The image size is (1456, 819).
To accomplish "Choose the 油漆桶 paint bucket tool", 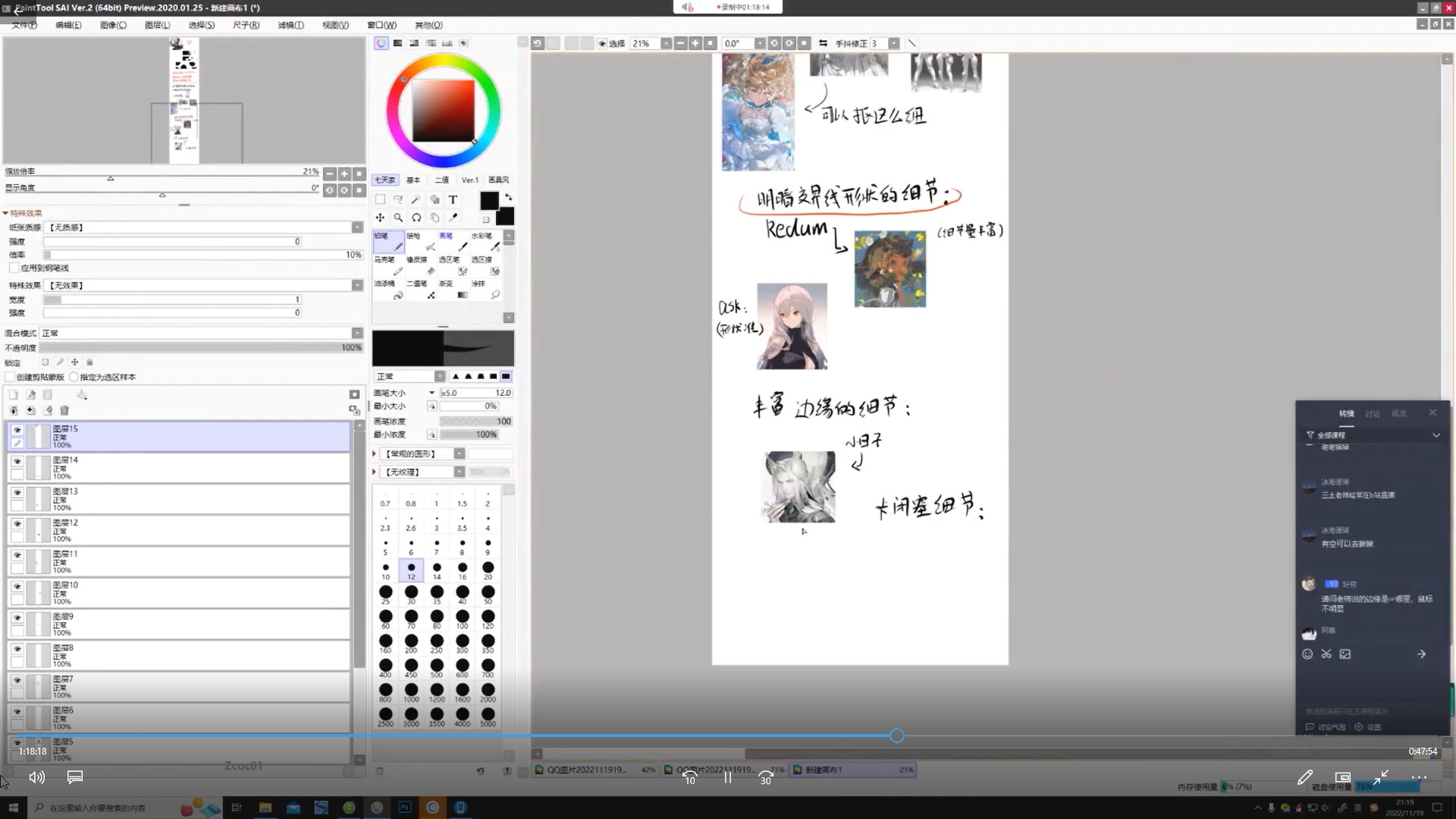I will point(388,289).
